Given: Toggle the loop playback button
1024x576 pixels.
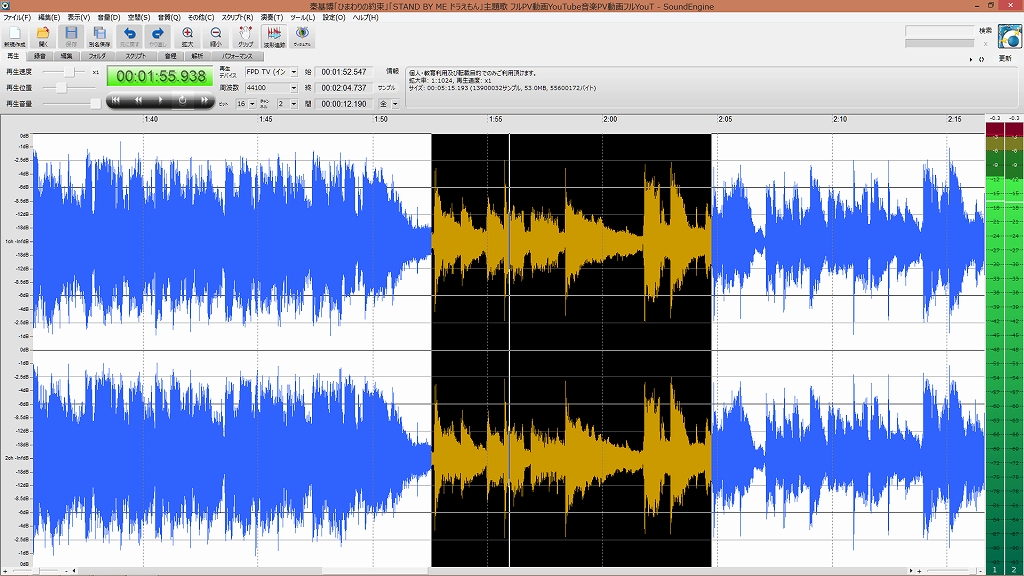Looking at the screenshot, I should click(x=182, y=100).
